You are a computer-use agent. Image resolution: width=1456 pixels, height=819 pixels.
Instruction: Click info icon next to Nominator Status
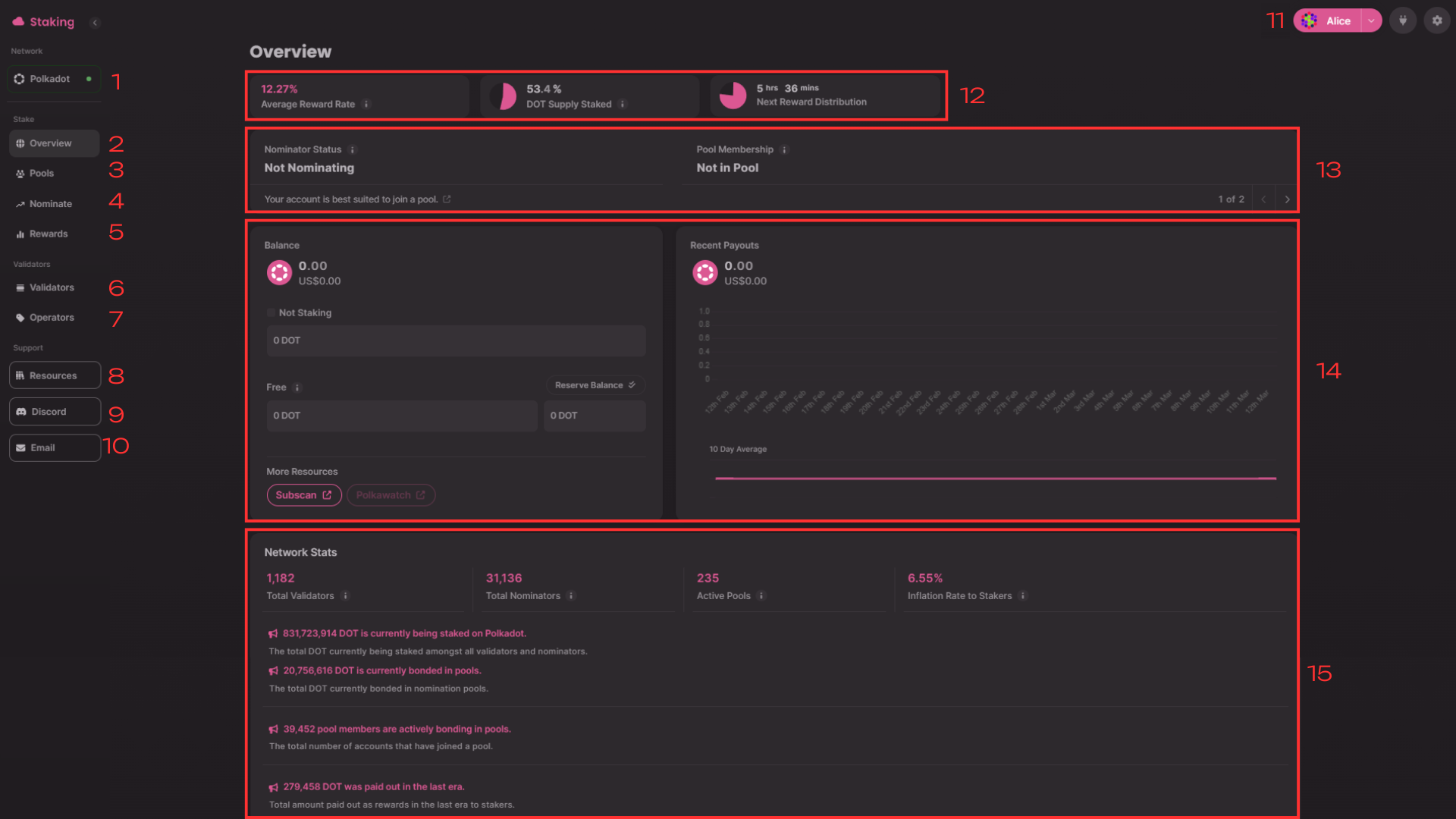[353, 150]
